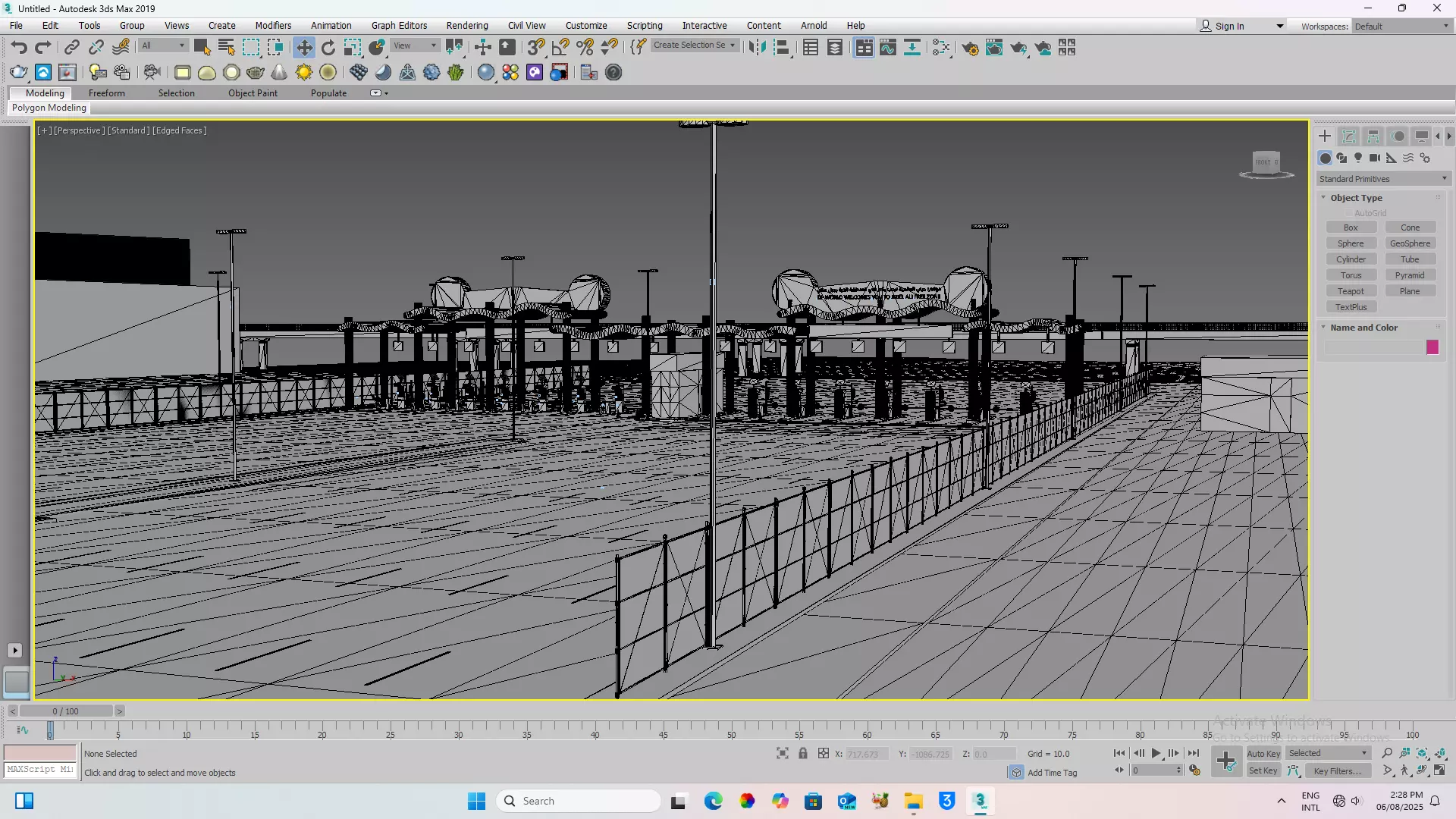
Task: Switch to the Freeform ribbon tab
Action: click(106, 93)
